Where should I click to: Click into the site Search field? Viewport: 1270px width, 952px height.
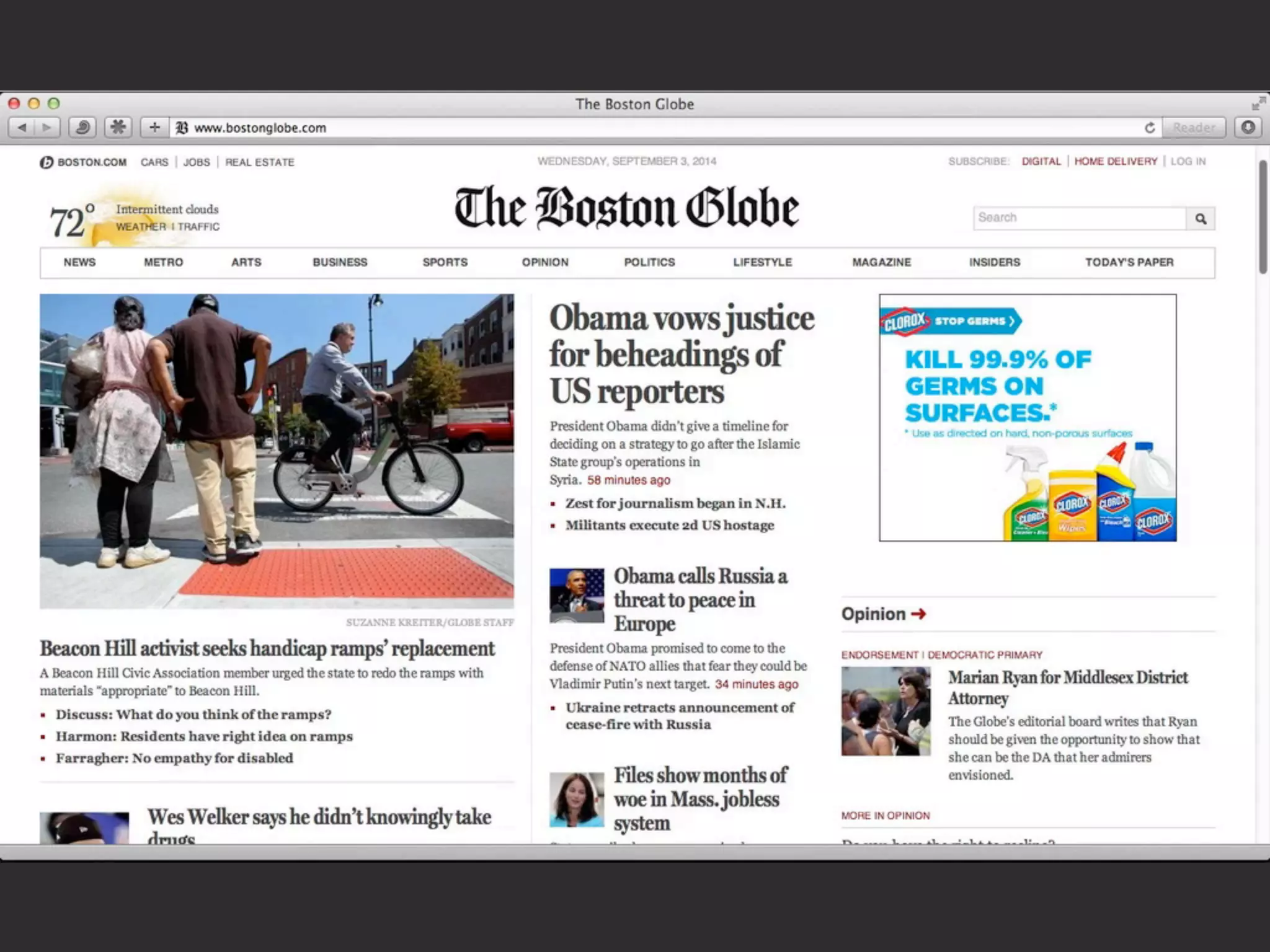(x=1079, y=218)
